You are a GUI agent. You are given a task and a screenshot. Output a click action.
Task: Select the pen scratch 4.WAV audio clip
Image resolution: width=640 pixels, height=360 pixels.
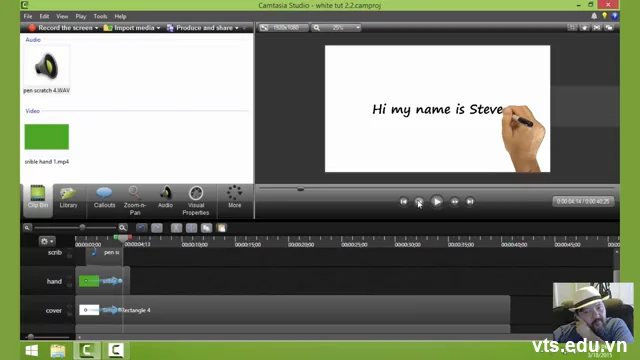pyautogui.click(x=46, y=69)
